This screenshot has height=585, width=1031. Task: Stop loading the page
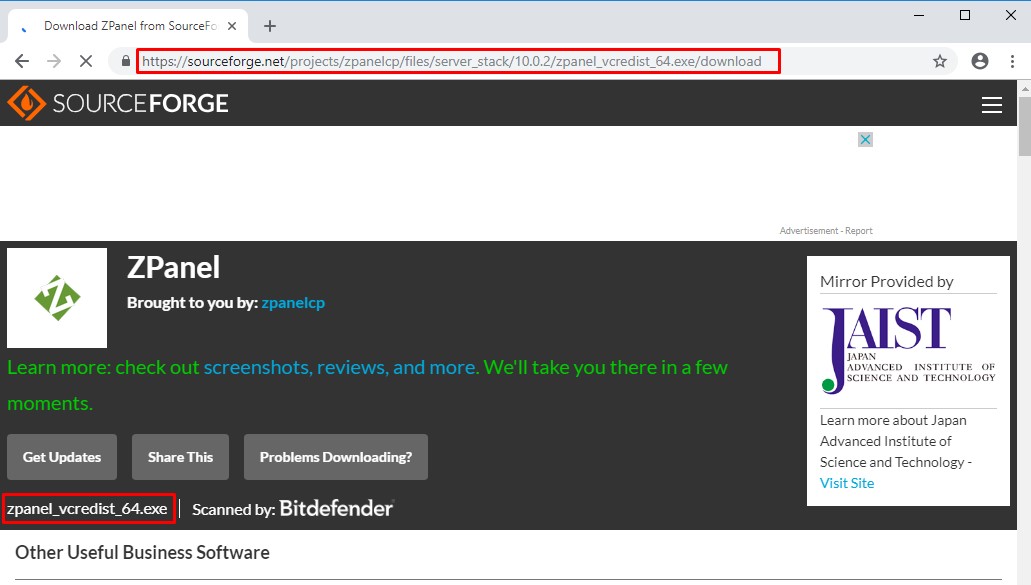click(x=85, y=61)
